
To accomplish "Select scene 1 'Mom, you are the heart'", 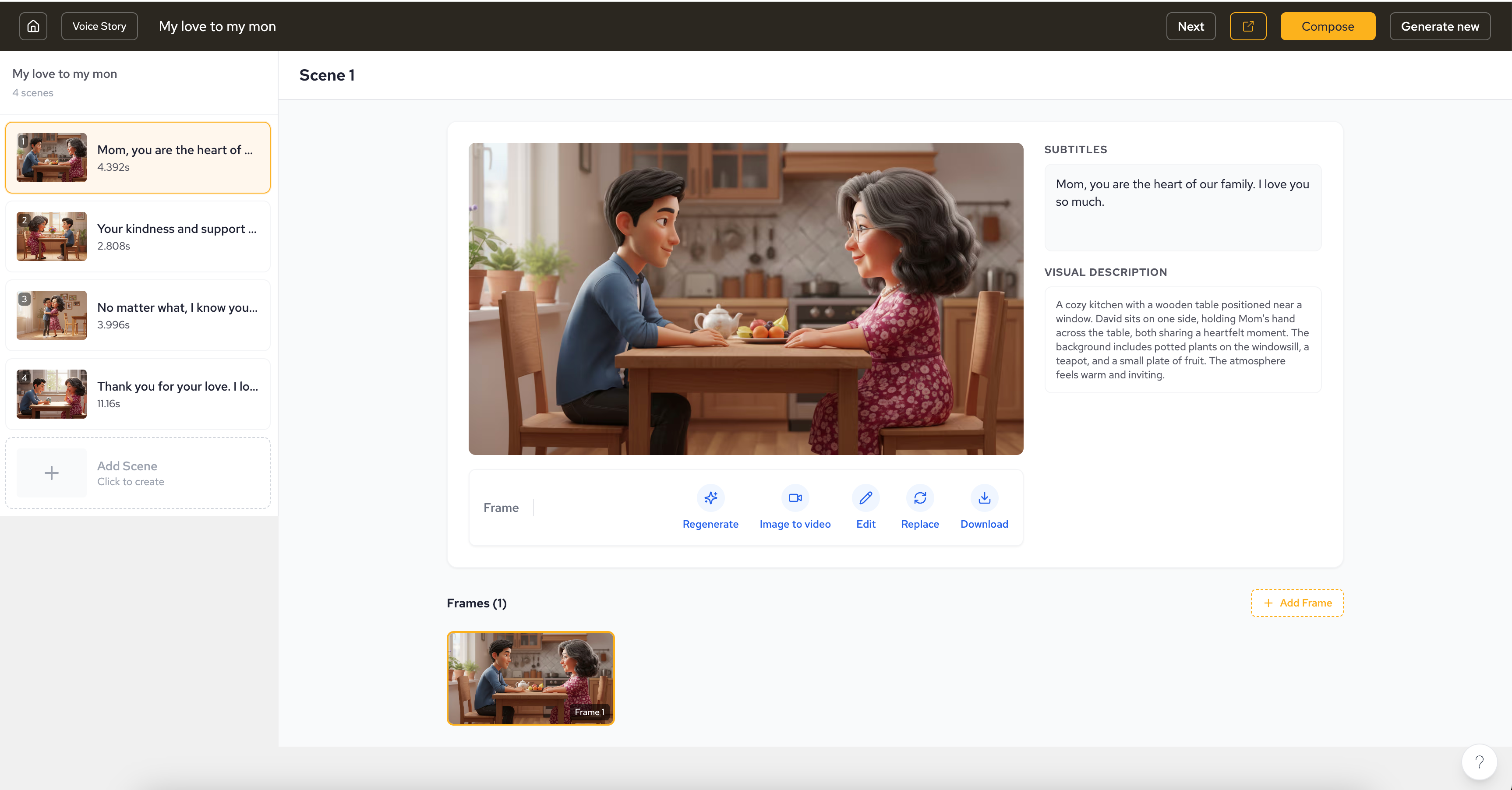I will tap(138, 157).
